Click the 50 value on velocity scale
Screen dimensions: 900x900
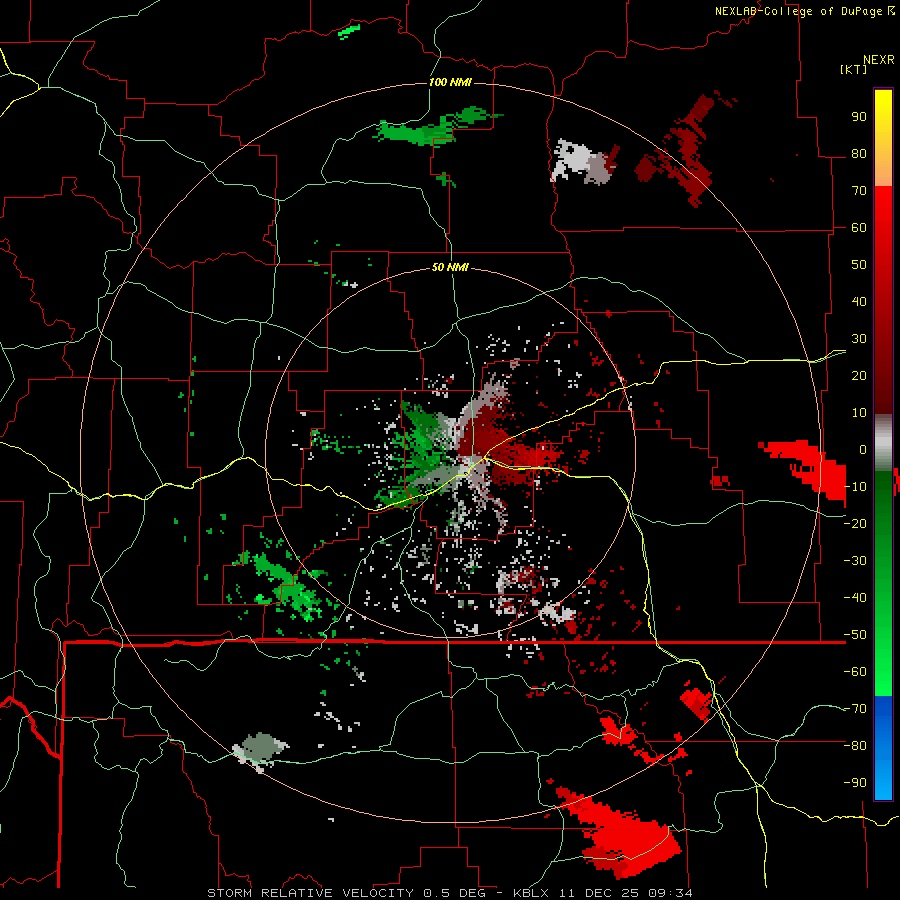click(x=859, y=265)
